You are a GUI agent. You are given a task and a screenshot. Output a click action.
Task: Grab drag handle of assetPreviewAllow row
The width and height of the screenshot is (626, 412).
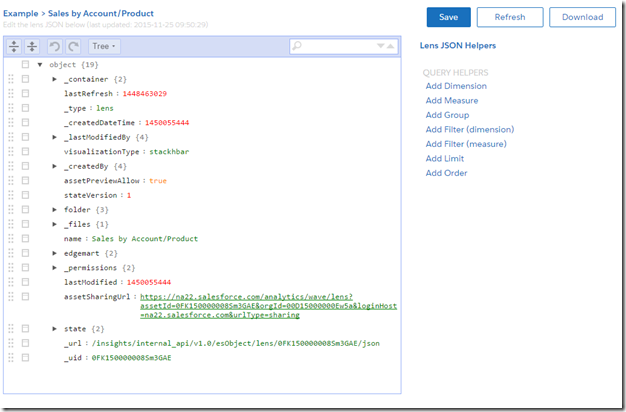[x=11, y=180]
